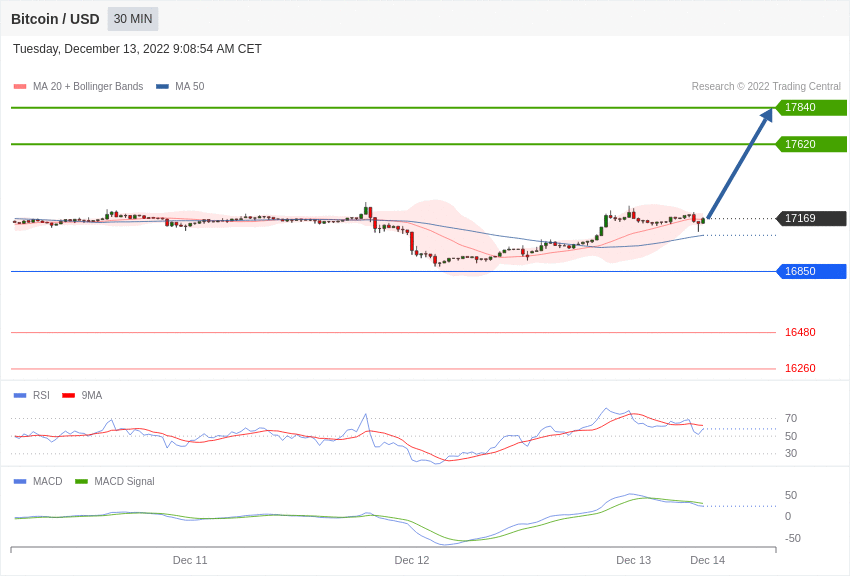This screenshot has height=576, width=850.
Task: Click the RSI 50 axis value
Action: (x=791, y=436)
